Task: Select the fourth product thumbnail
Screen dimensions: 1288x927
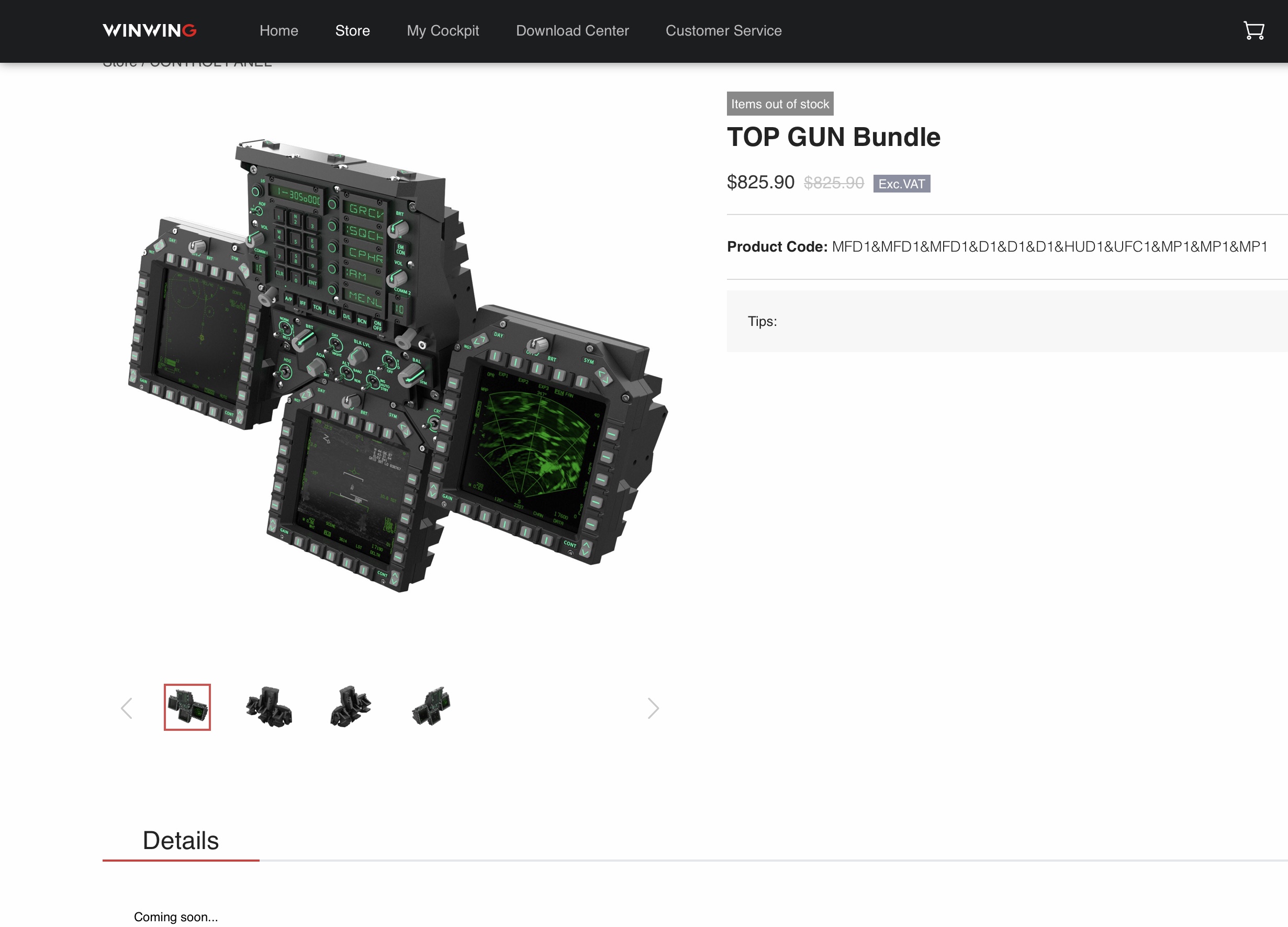Action: (431, 707)
